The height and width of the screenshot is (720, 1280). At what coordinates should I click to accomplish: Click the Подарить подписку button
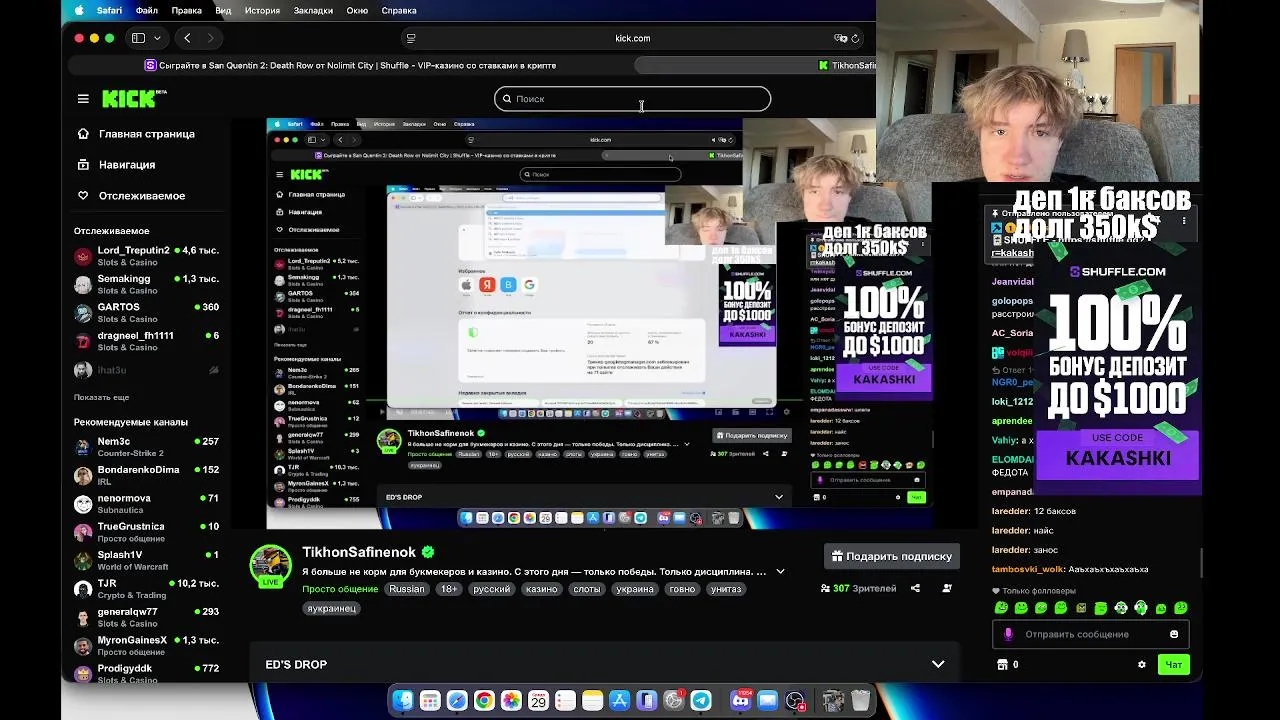pyautogui.click(x=891, y=556)
